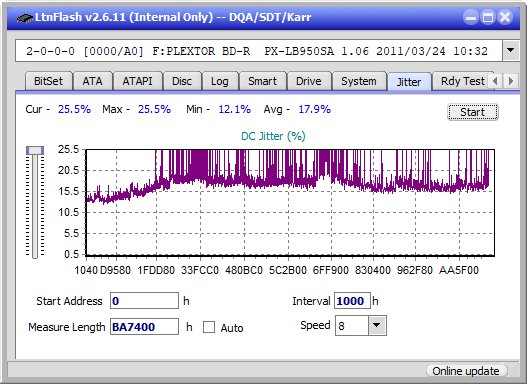The width and height of the screenshot is (527, 384).
Task: Select the Log tab
Action: tap(219, 81)
